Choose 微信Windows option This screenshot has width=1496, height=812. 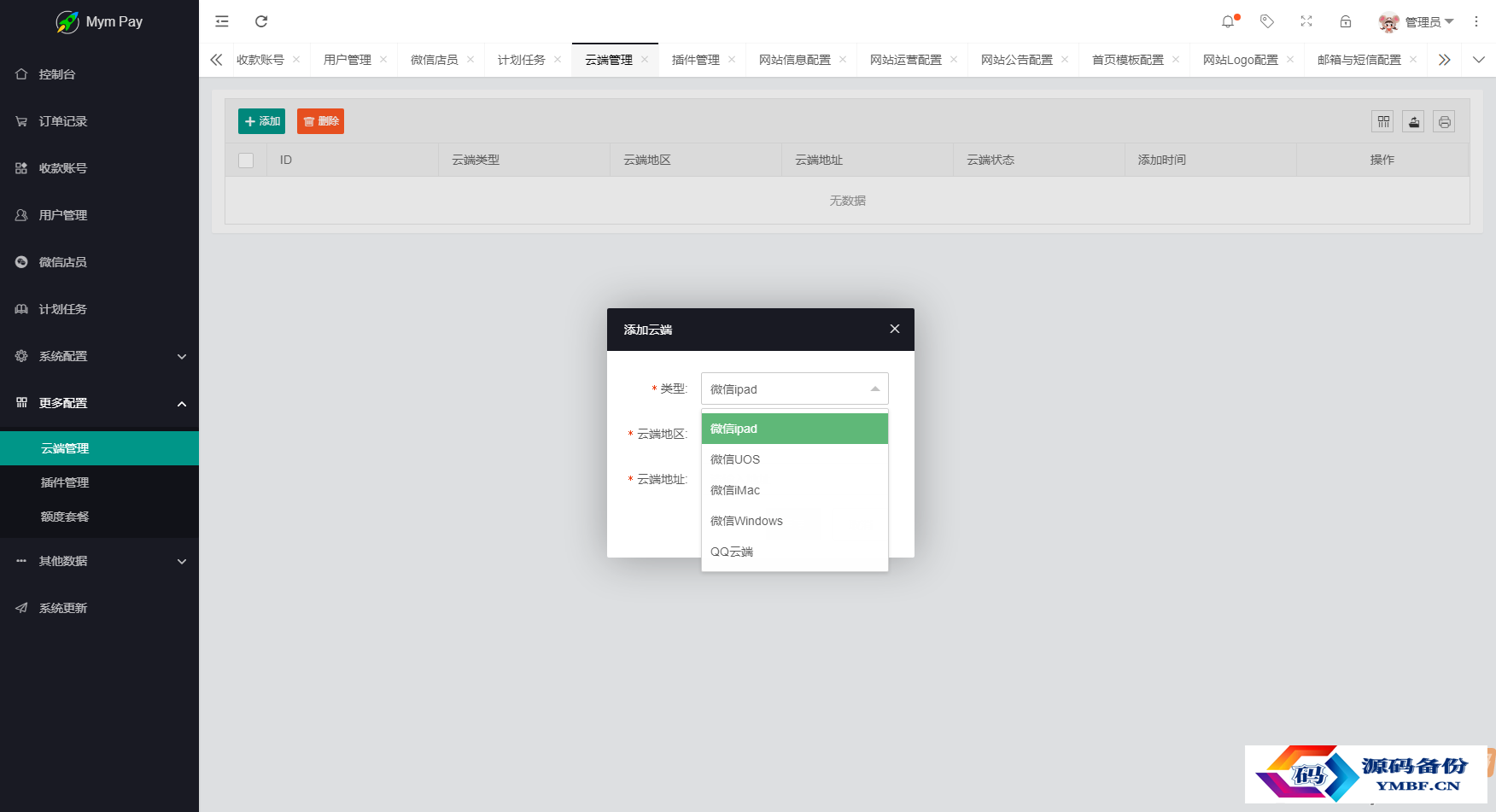point(795,521)
